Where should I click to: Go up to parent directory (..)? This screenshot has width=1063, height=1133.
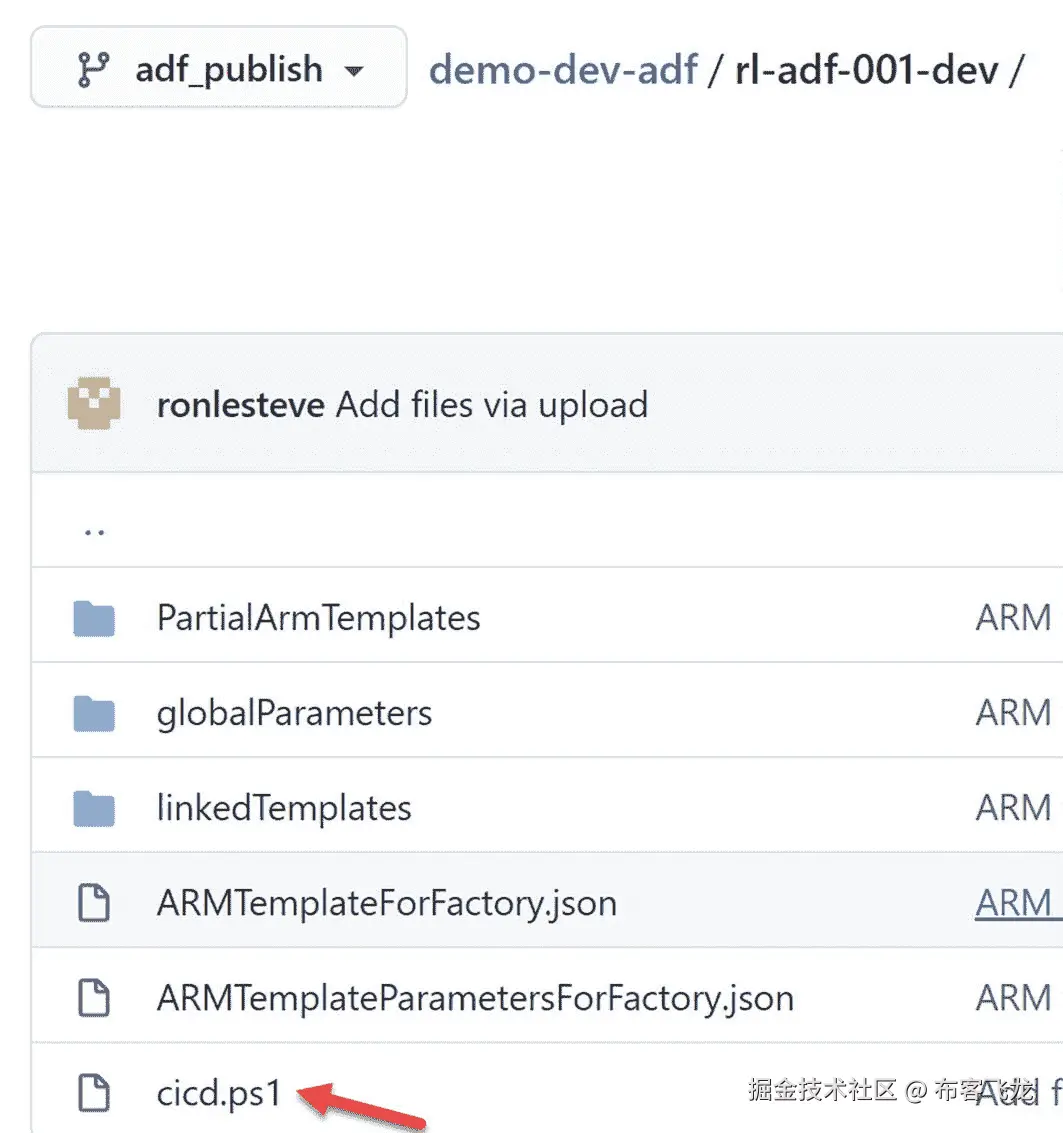tap(95, 529)
